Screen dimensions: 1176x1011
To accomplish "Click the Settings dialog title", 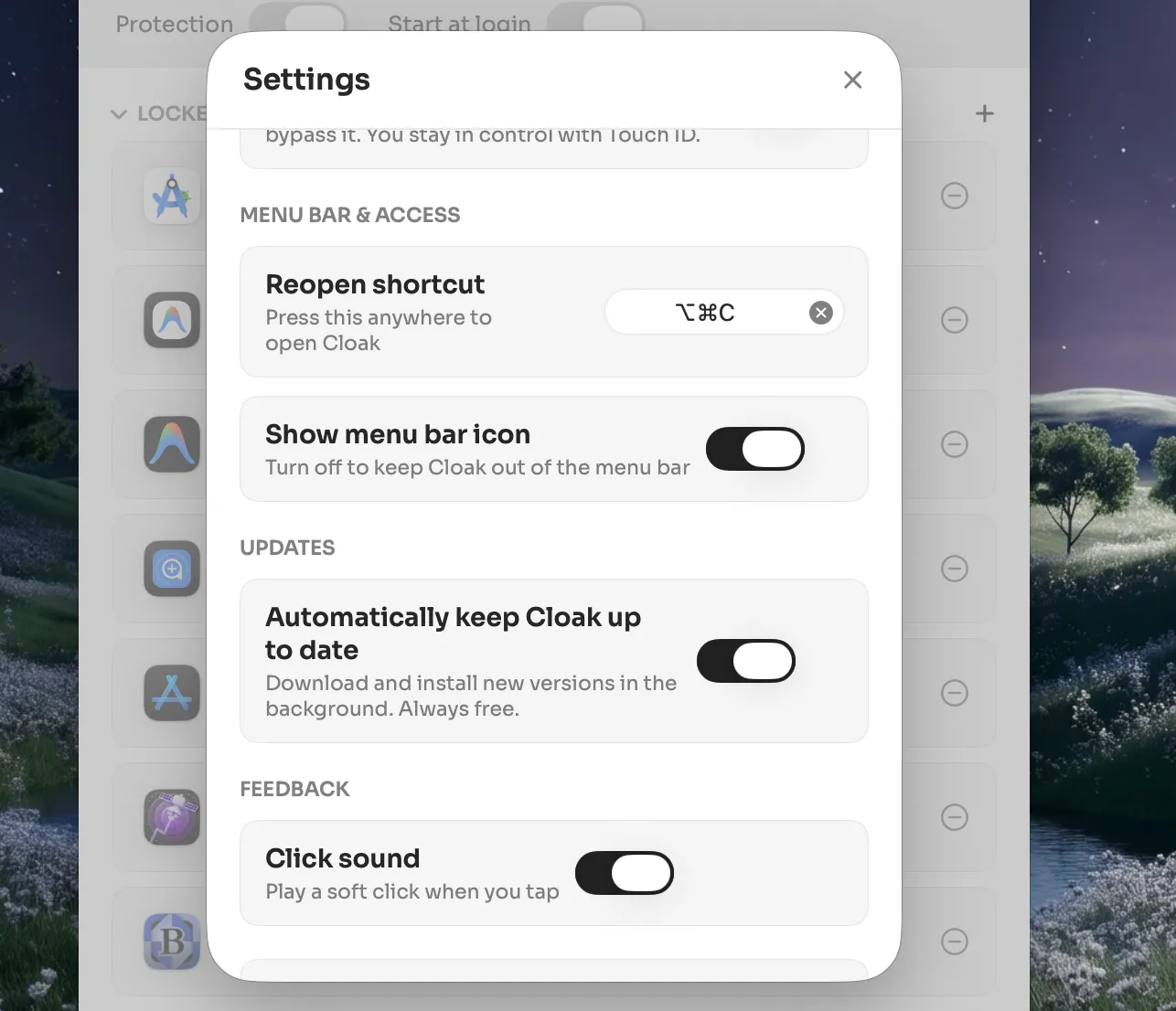I will (x=306, y=80).
